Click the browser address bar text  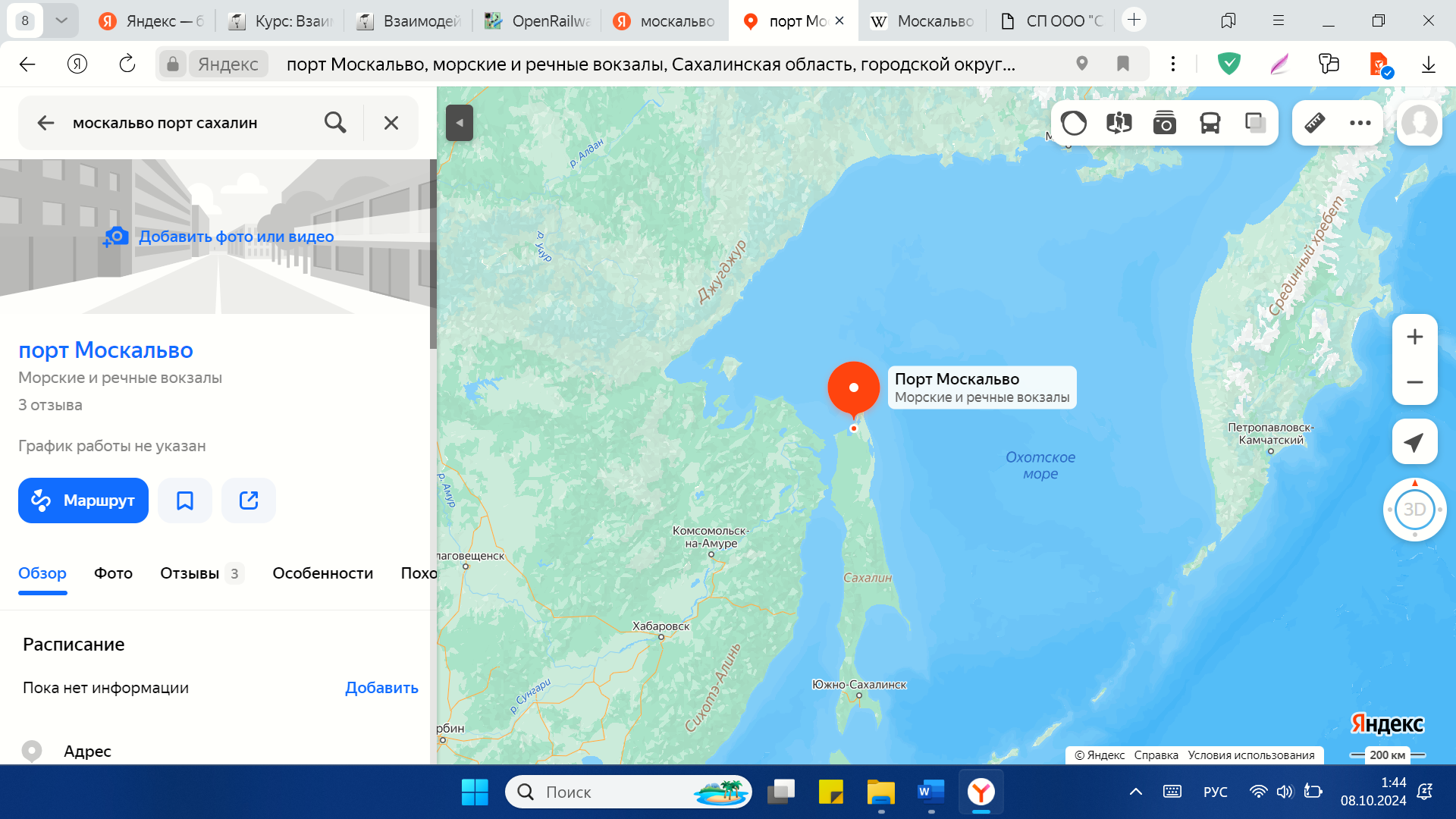651,64
